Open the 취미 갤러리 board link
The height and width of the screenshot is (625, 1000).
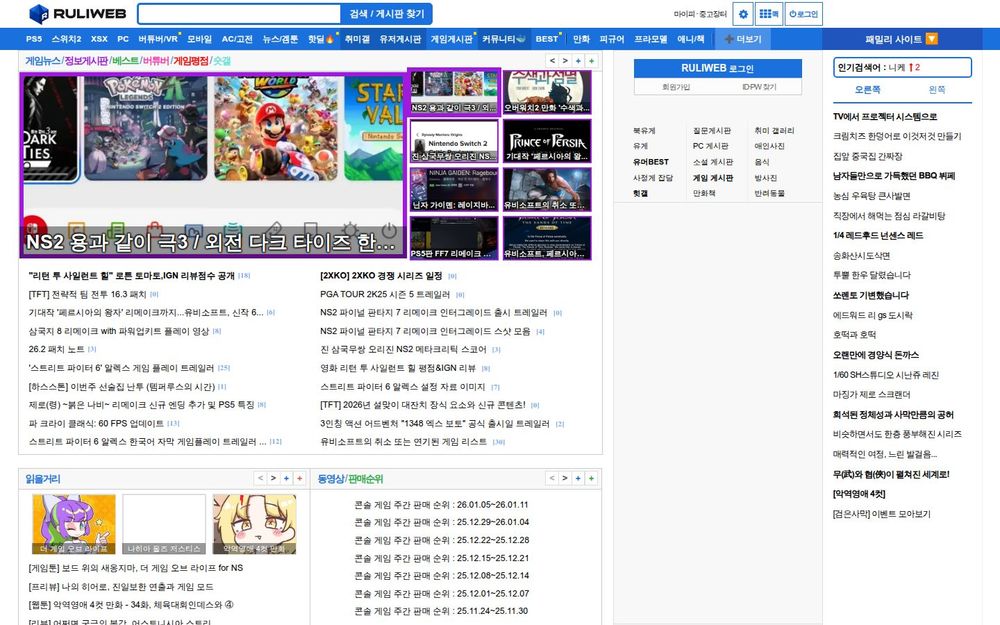[x=774, y=130]
